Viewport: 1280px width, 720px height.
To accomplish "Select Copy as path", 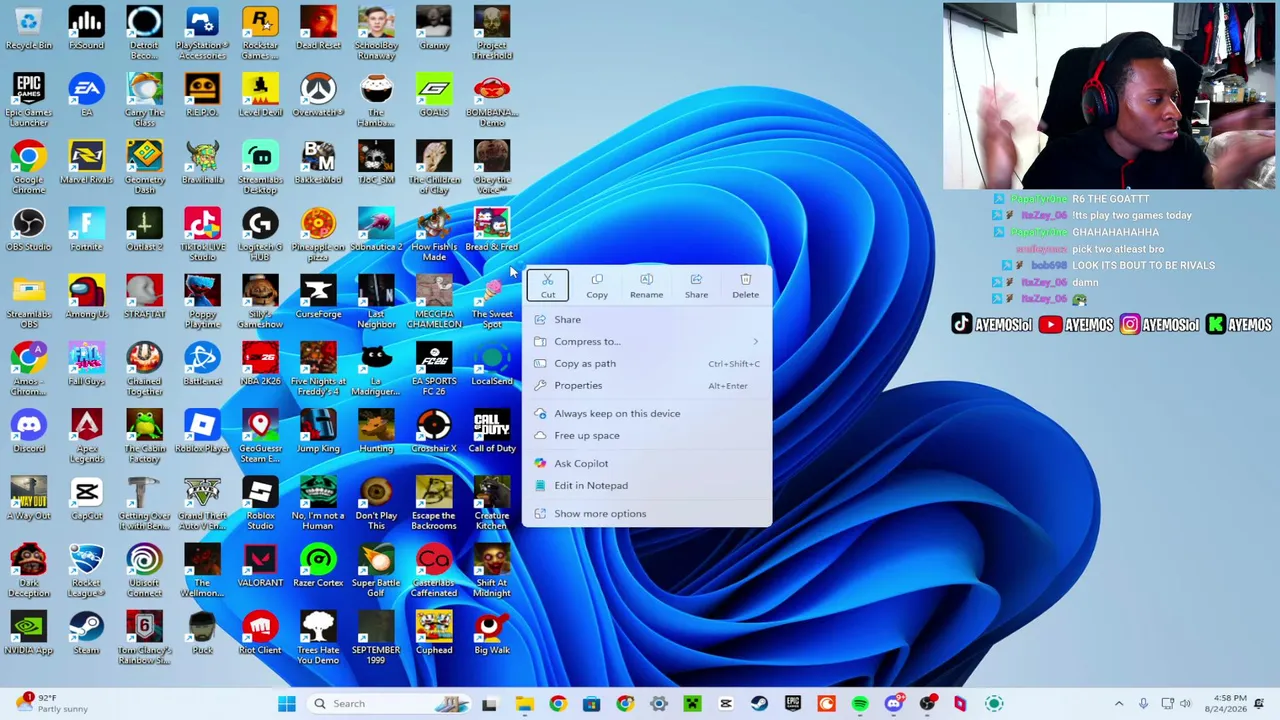I will 648,363.
